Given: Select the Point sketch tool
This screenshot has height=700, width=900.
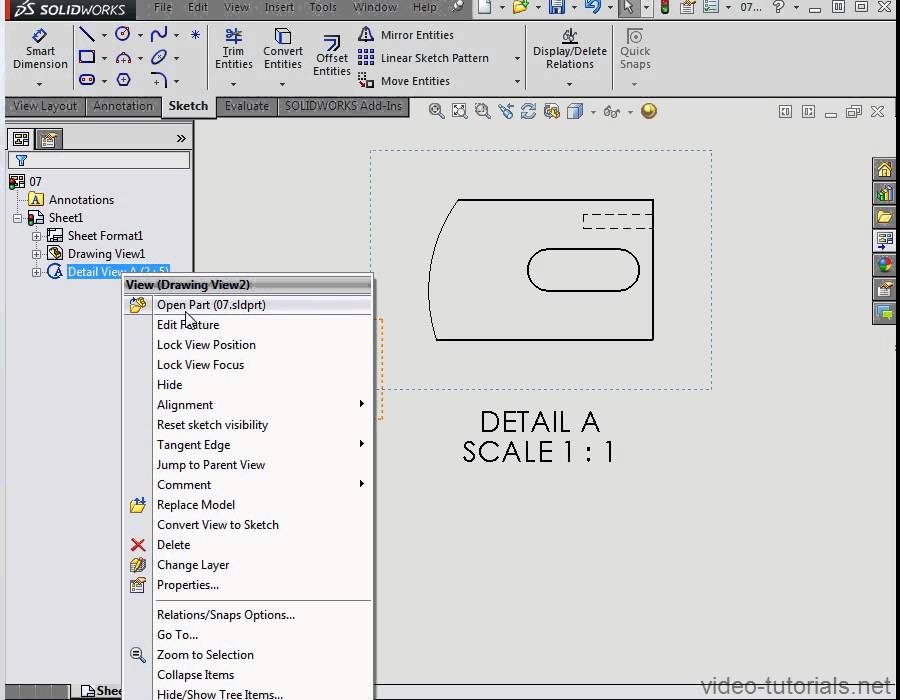Looking at the screenshot, I should [x=195, y=34].
